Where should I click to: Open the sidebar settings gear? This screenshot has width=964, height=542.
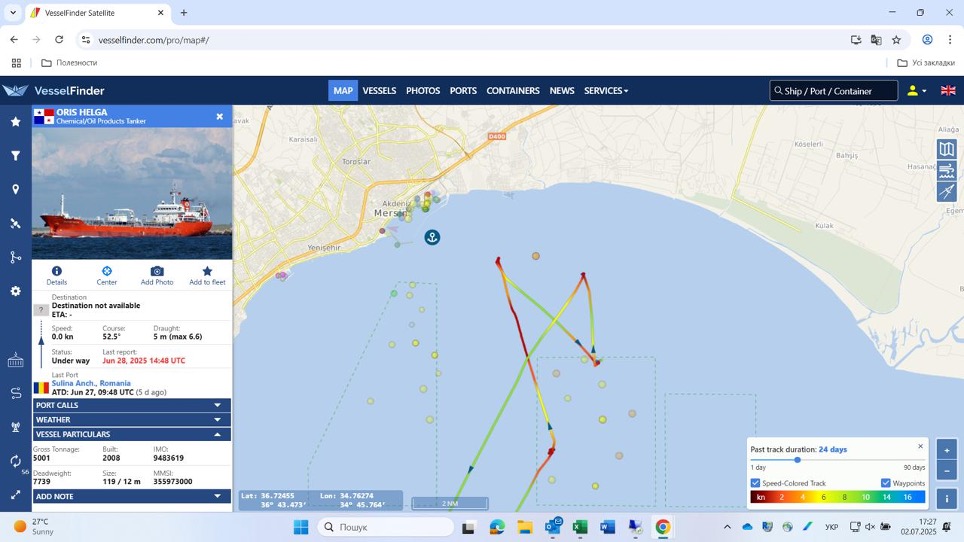pyautogui.click(x=15, y=291)
